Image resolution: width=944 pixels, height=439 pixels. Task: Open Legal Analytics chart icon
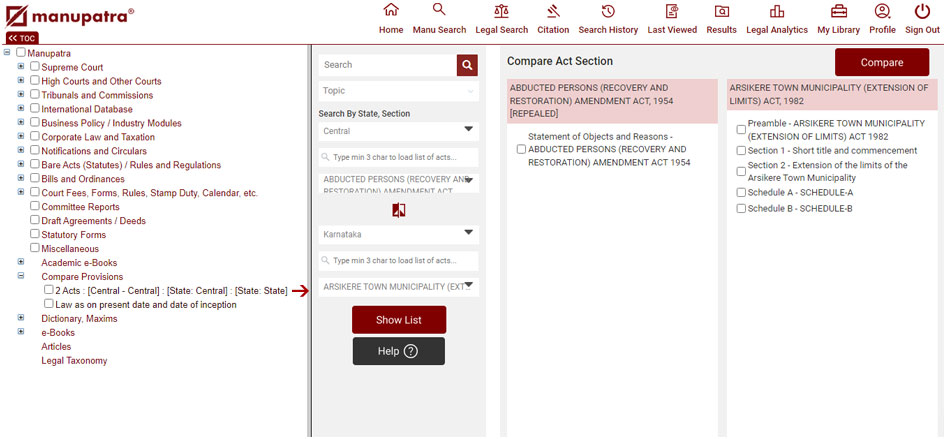tap(777, 11)
